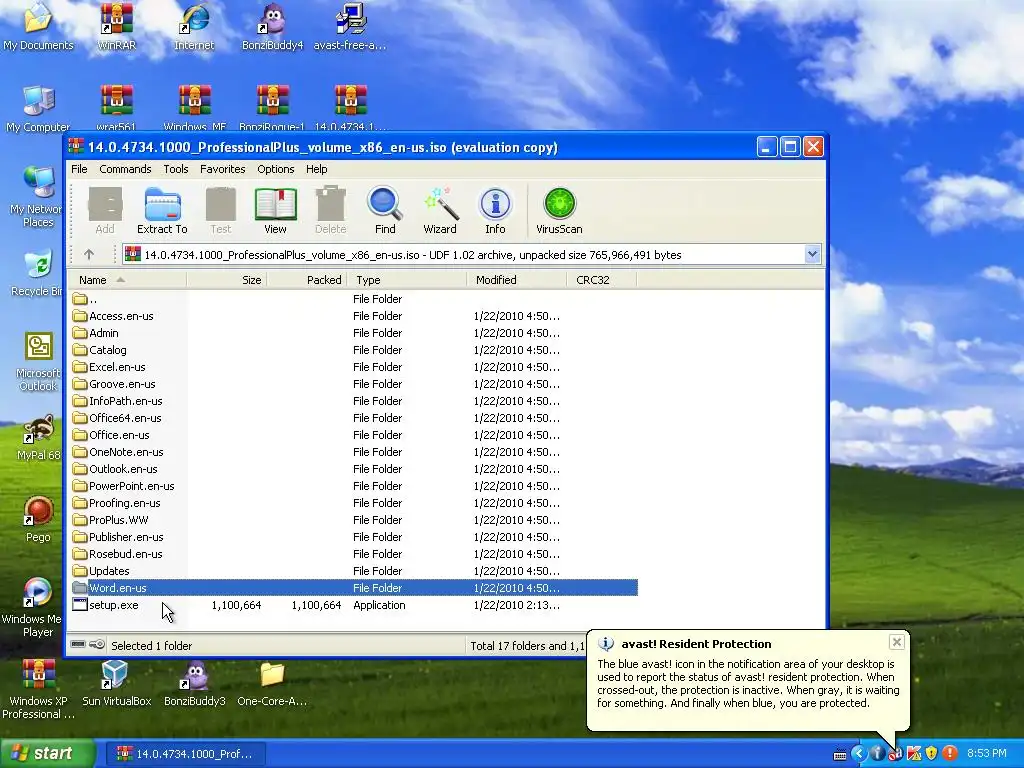Close the avast Resident Protection balloon
Screen dimensions: 1024x768
tap(897, 642)
